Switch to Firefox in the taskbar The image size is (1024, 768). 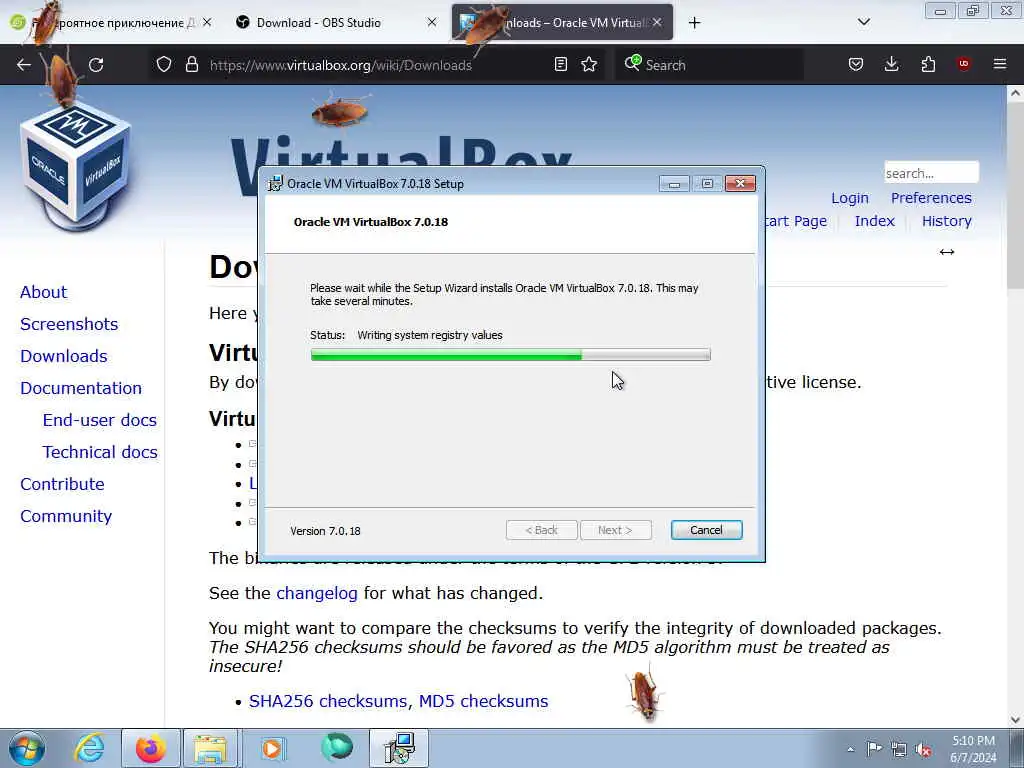coord(151,748)
